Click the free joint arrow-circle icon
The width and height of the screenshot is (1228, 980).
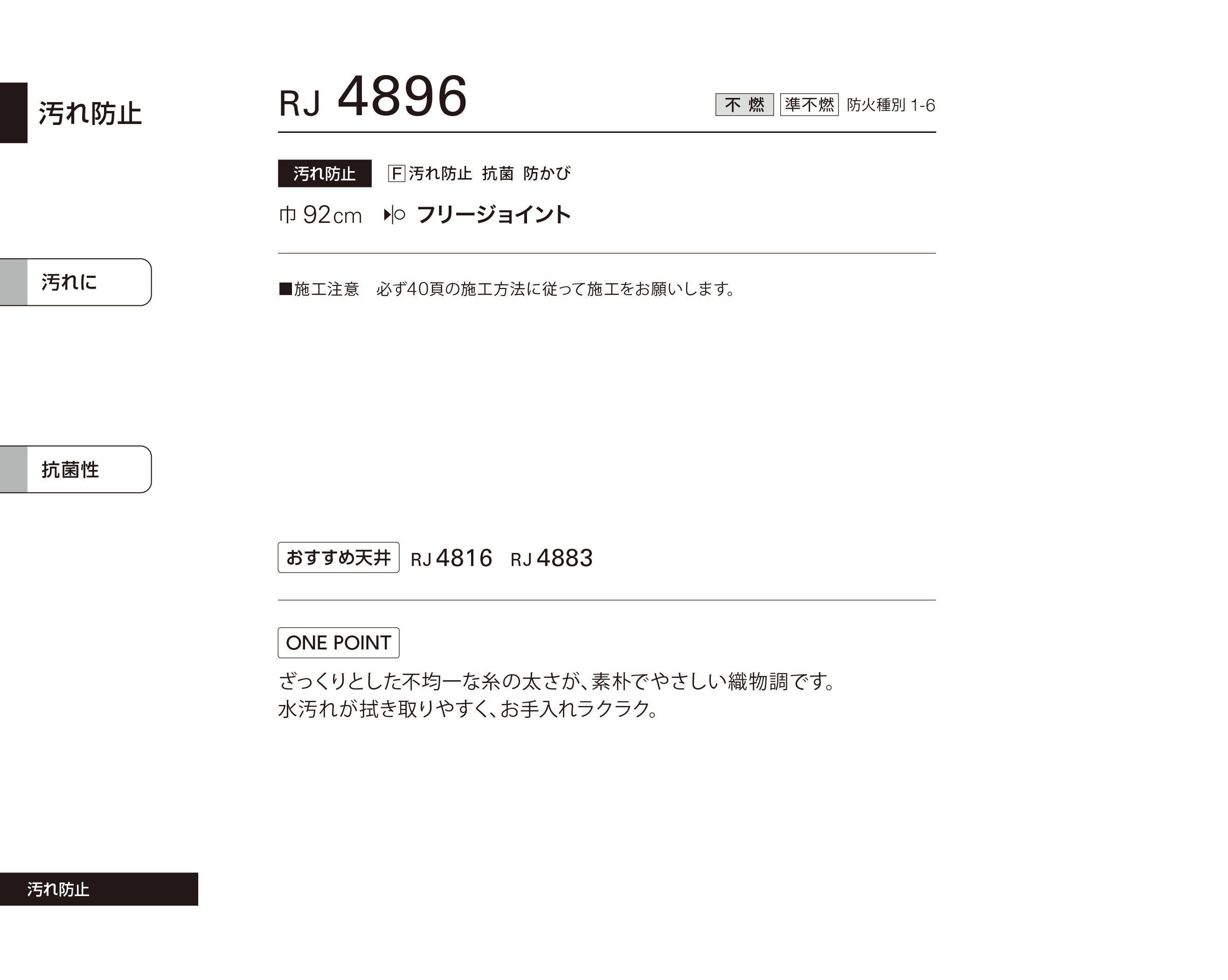point(394,214)
